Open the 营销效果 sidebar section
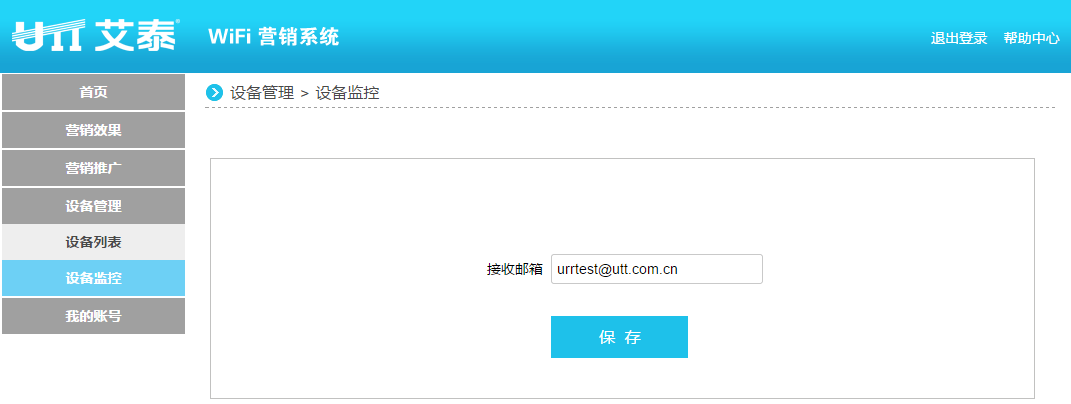This screenshot has height=404, width=1071. [94, 130]
